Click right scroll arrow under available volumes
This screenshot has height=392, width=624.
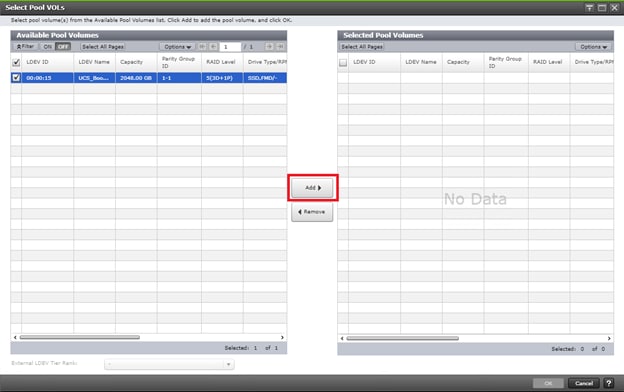click(282, 337)
